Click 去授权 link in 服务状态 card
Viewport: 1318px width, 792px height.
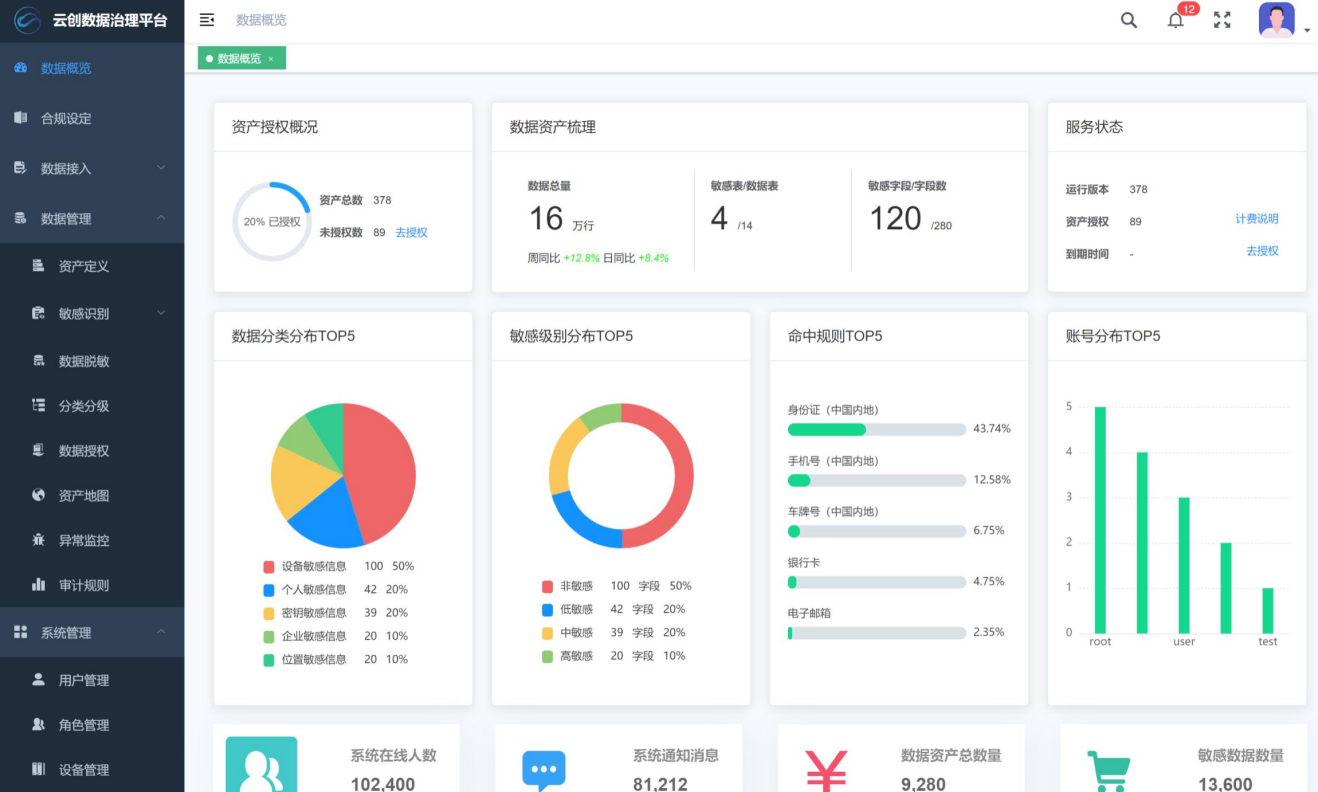click(1262, 251)
